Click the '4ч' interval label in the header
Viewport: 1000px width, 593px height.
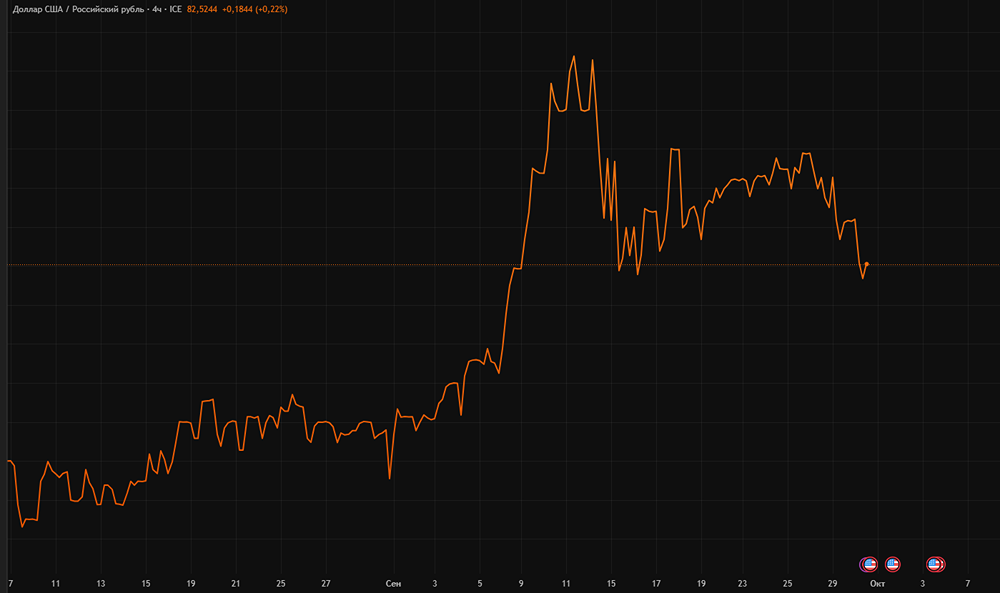(157, 10)
